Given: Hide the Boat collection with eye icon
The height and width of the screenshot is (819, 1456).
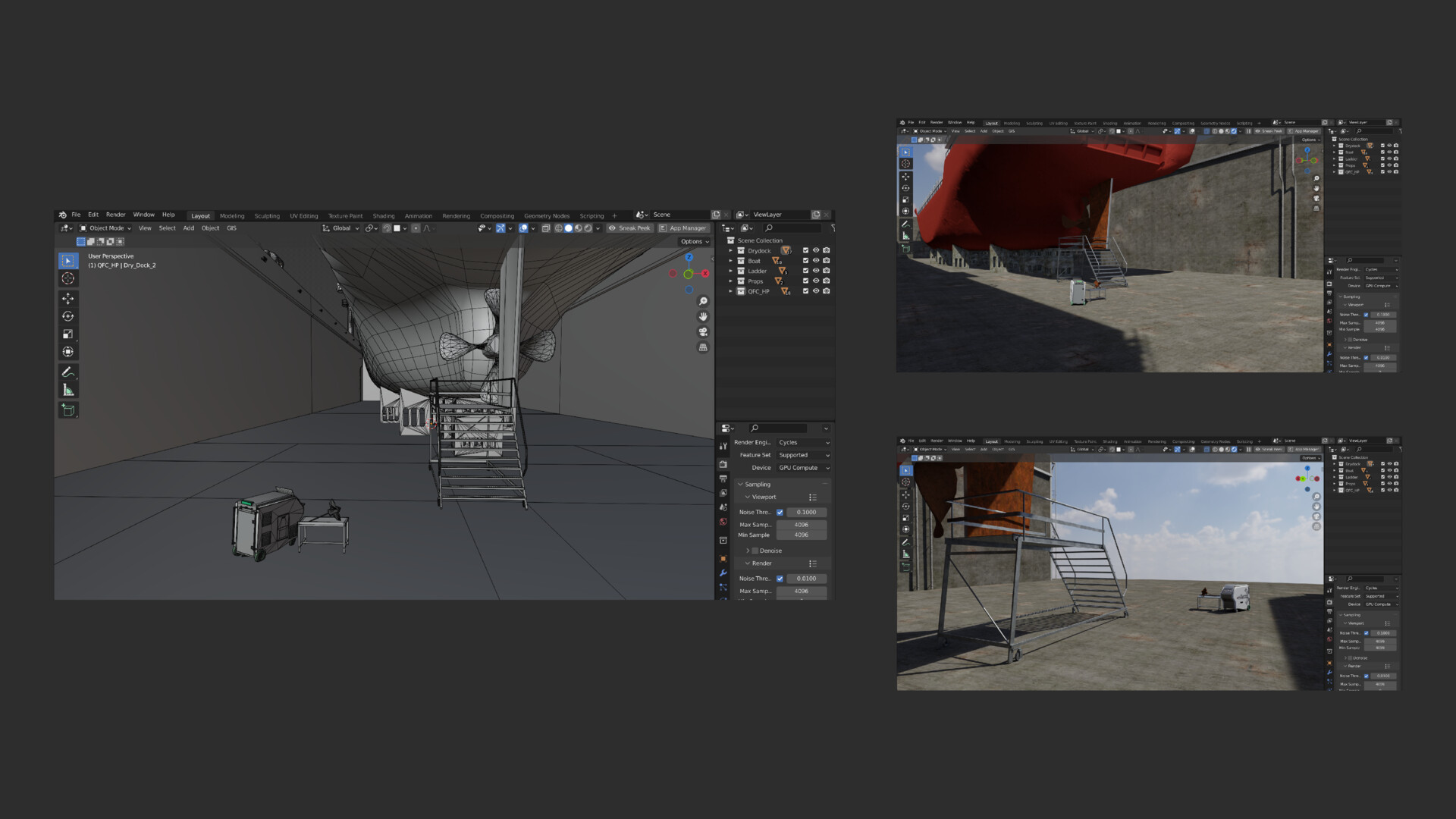Looking at the screenshot, I should coord(816,260).
